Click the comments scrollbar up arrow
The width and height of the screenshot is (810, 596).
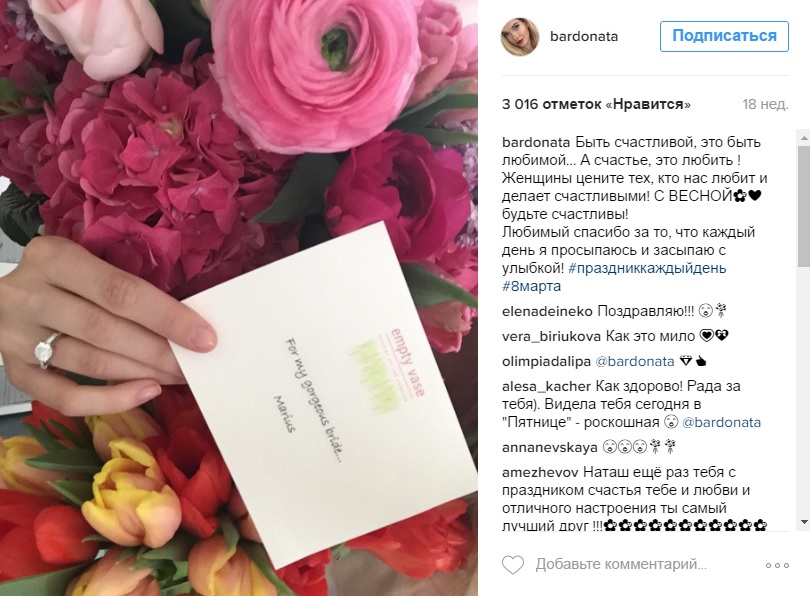click(804, 138)
